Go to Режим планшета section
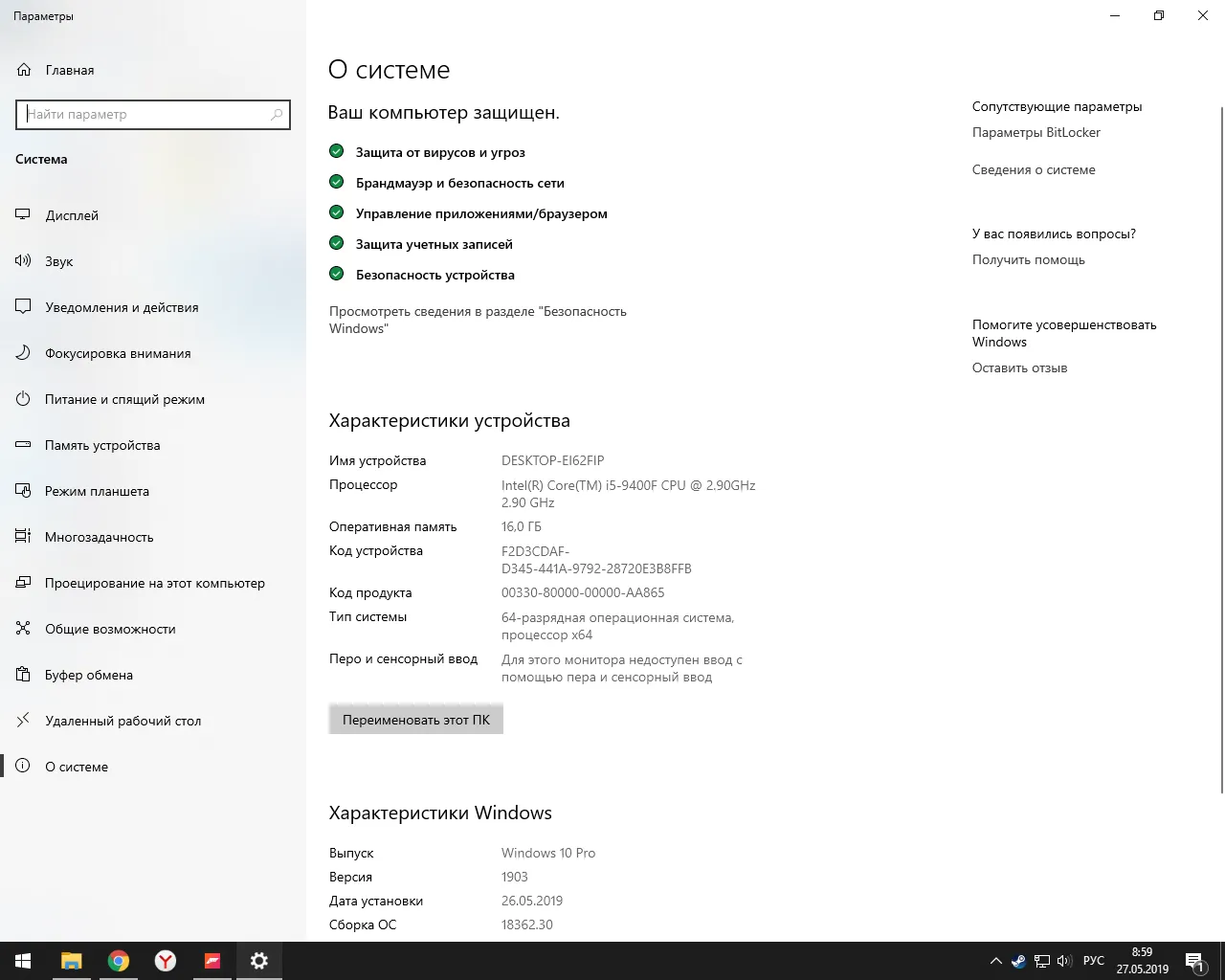The height and width of the screenshot is (980, 1225). click(x=97, y=491)
